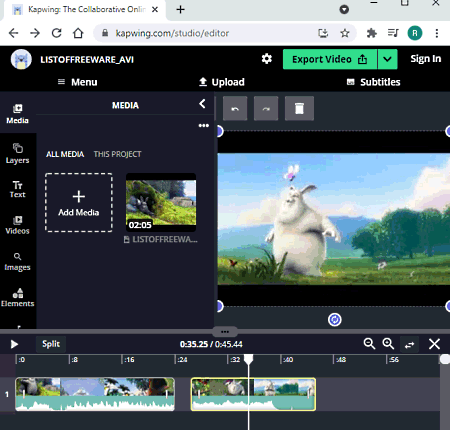
Task: Select the LISTOFFREEWA video thumbnail
Action: [x=161, y=202]
